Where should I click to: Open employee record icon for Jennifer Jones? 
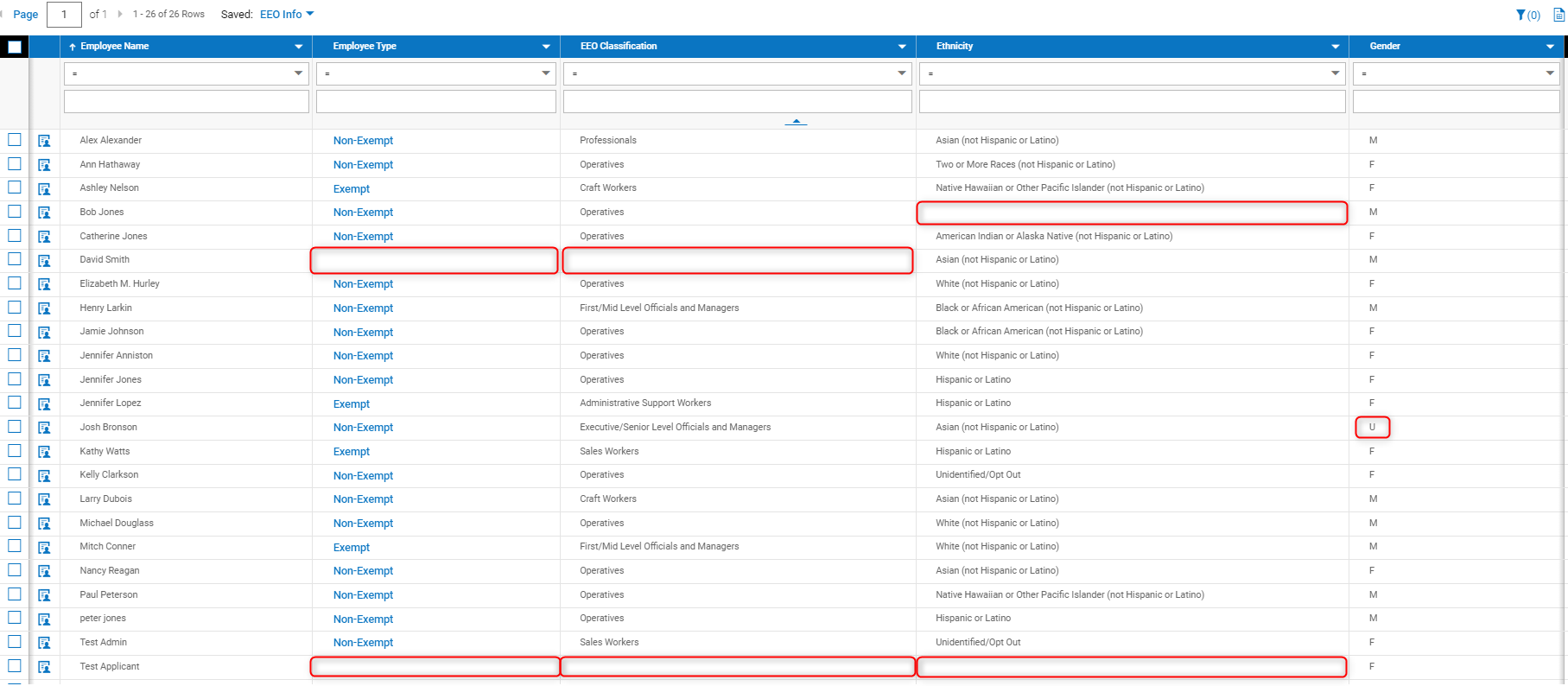44,380
